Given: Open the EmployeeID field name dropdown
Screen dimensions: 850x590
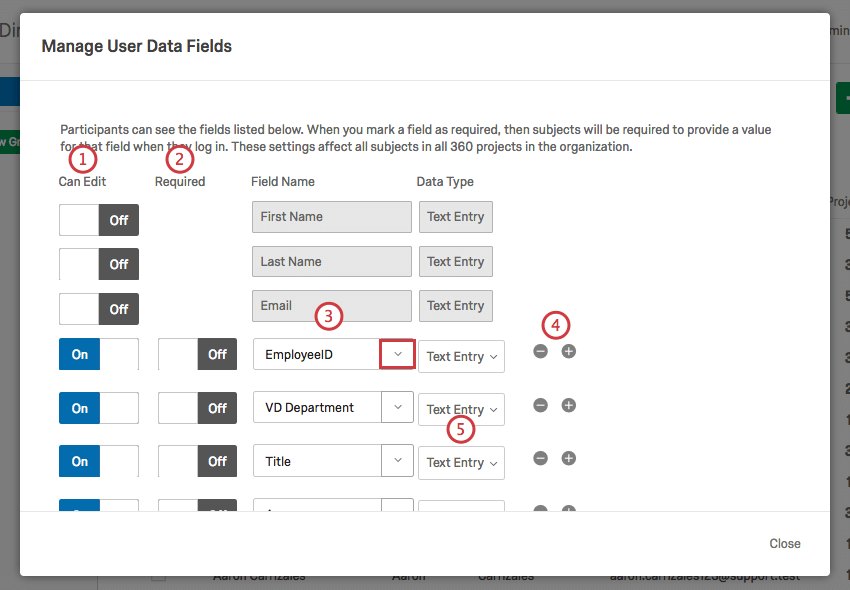Looking at the screenshot, I should tap(397, 354).
